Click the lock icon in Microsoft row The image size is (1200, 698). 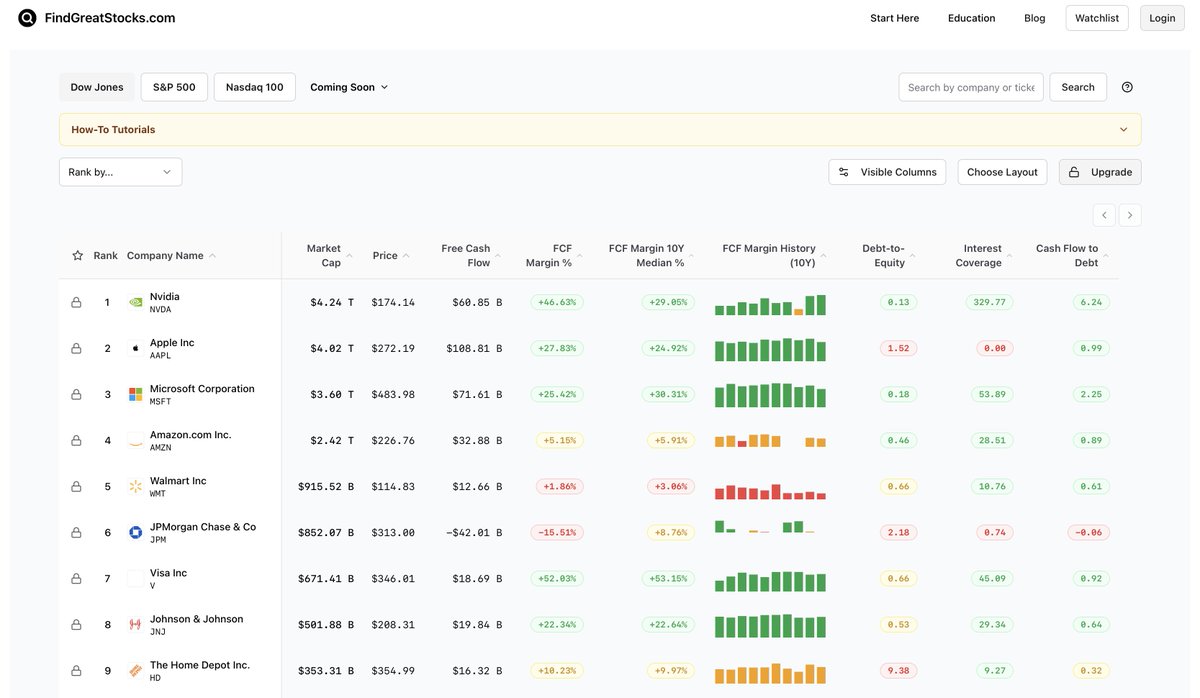(x=76, y=394)
